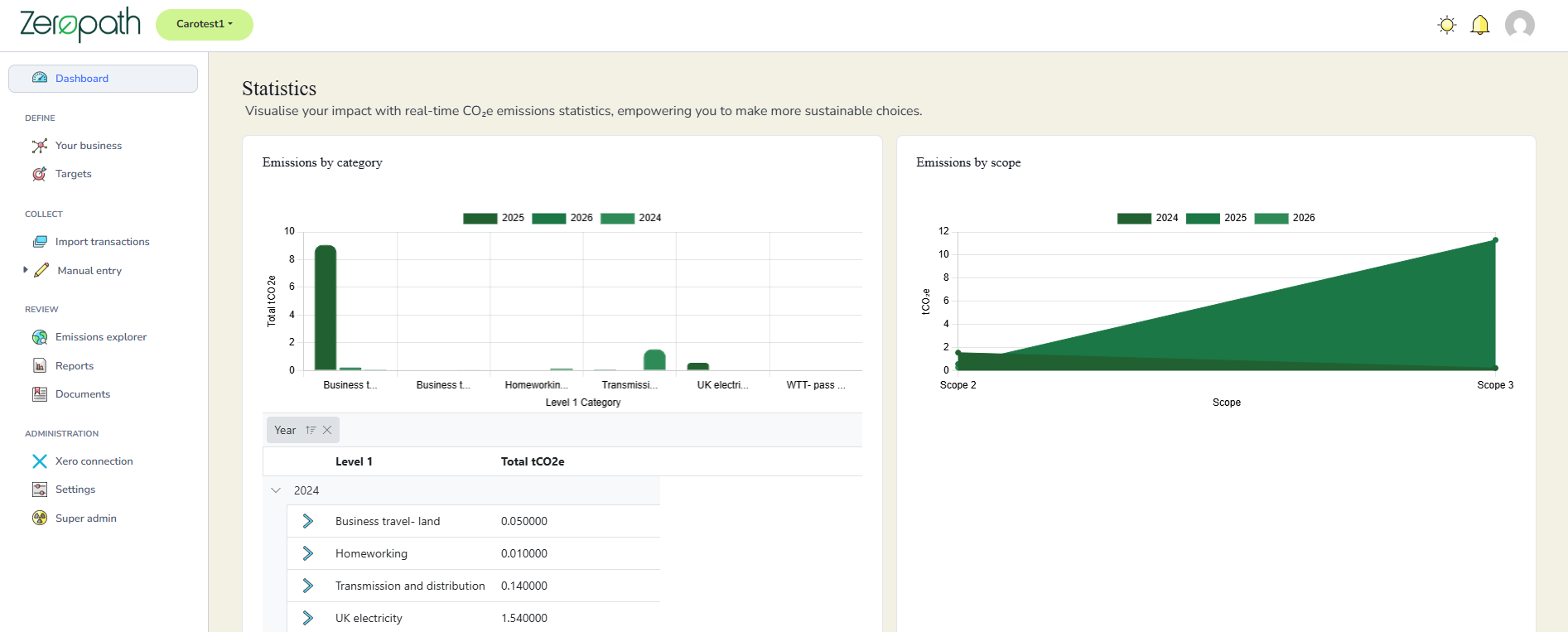Open the Carotest1 organisation dropdown
The width and height of the screenshot is (1568, 632).
pyautogui.click(x=205, y=25)
